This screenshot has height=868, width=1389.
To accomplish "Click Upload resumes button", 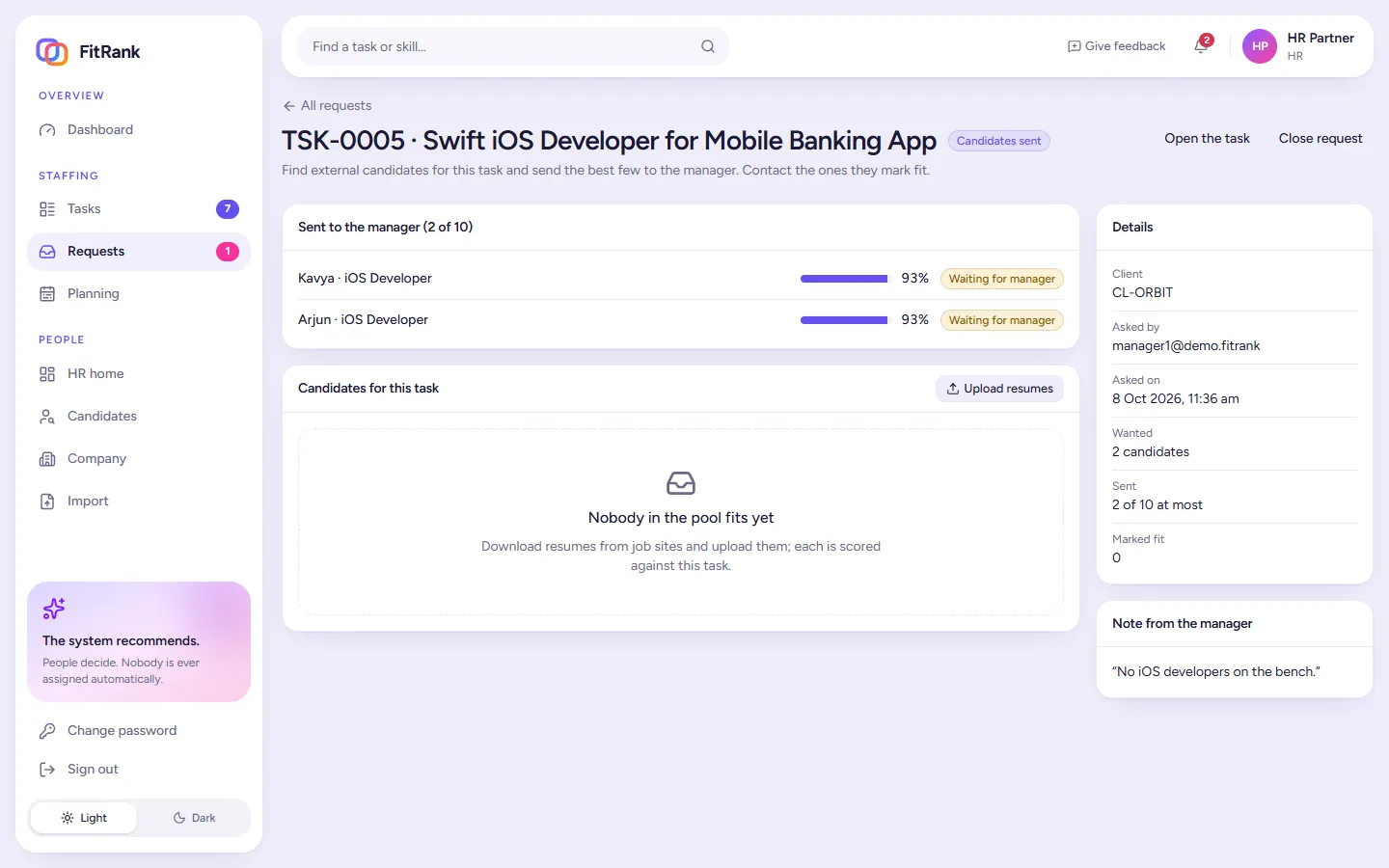I will (999, 389).
